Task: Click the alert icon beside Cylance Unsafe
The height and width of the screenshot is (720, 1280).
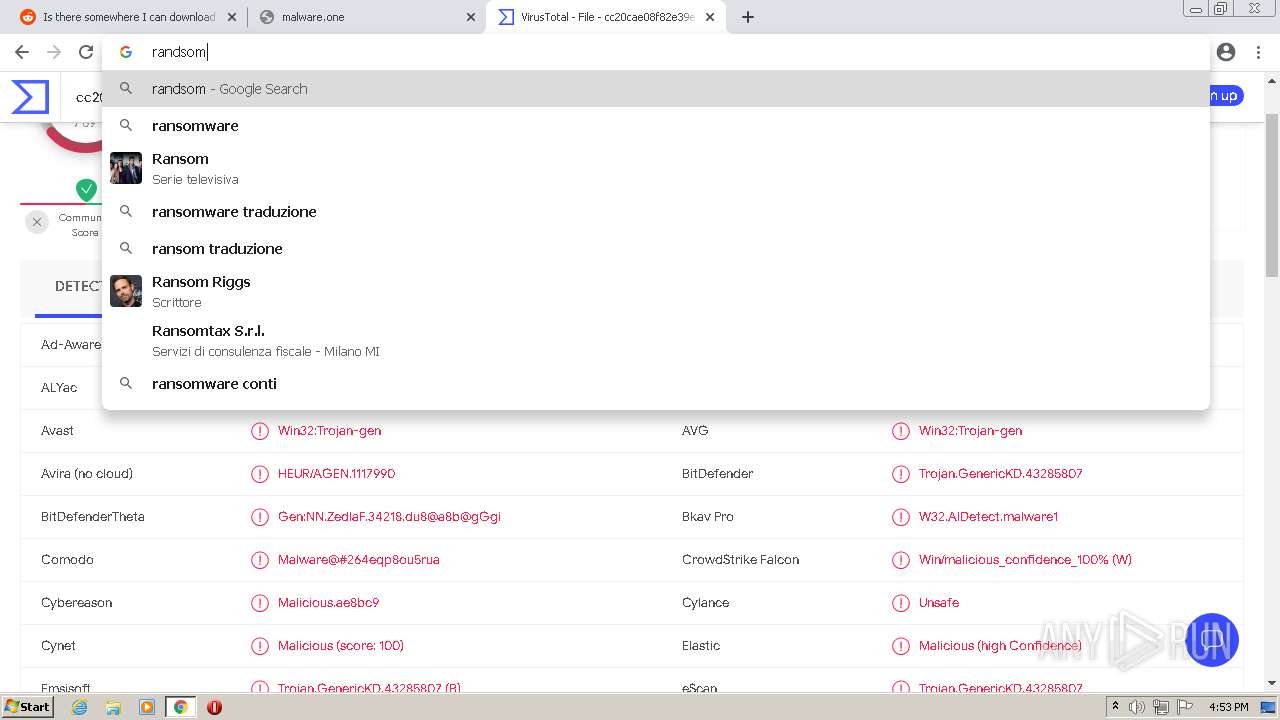Action: pos(901,603)
